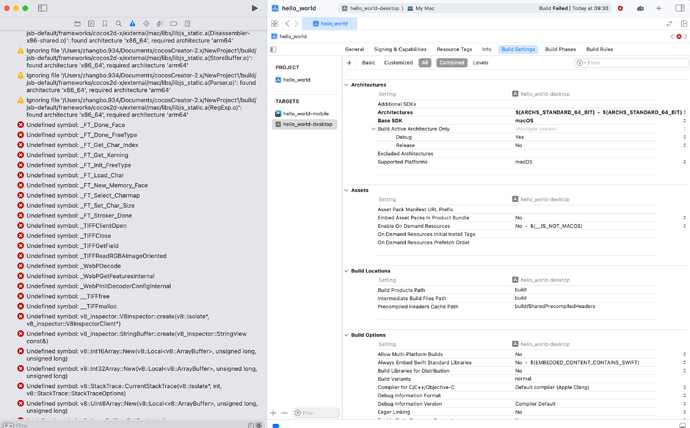This screenshot has height=428, width=690.
Task: Click the editor review swap-arrows icon
Action: tap(669, 24)
